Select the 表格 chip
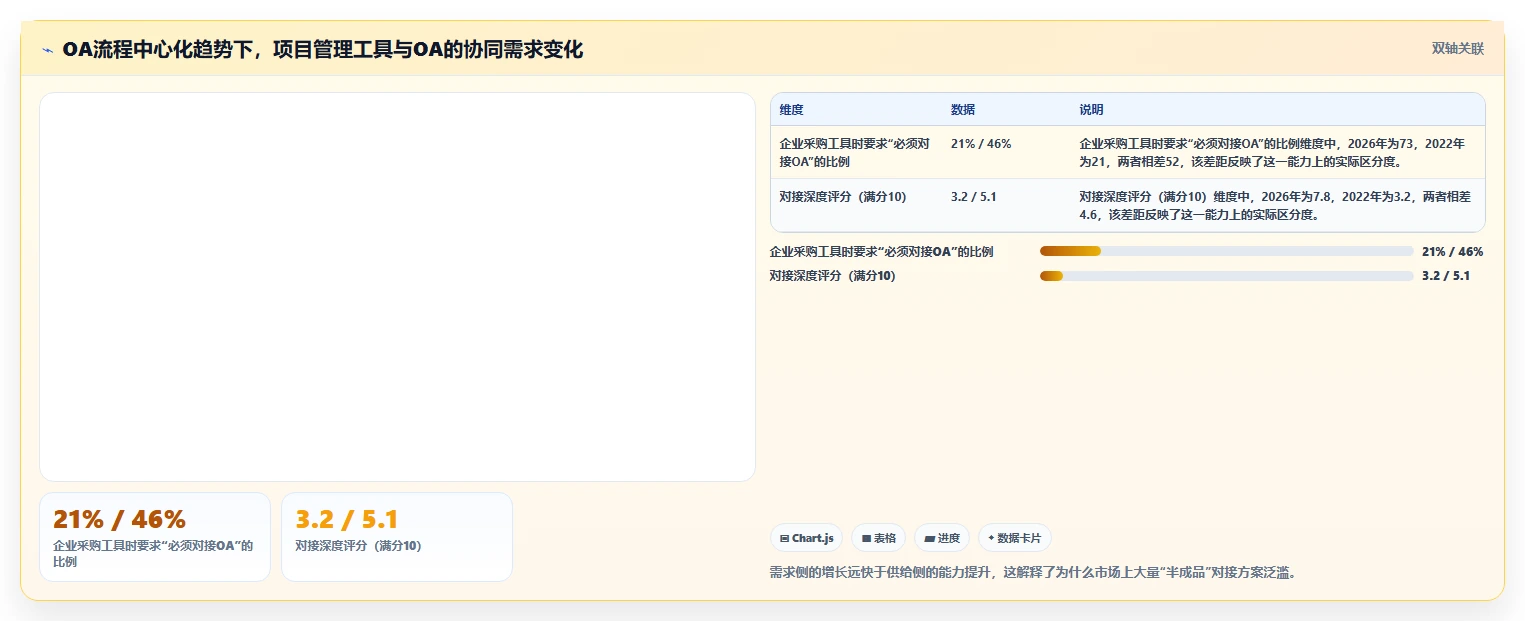Screen dimensions: 1525x621 (878, 538)
